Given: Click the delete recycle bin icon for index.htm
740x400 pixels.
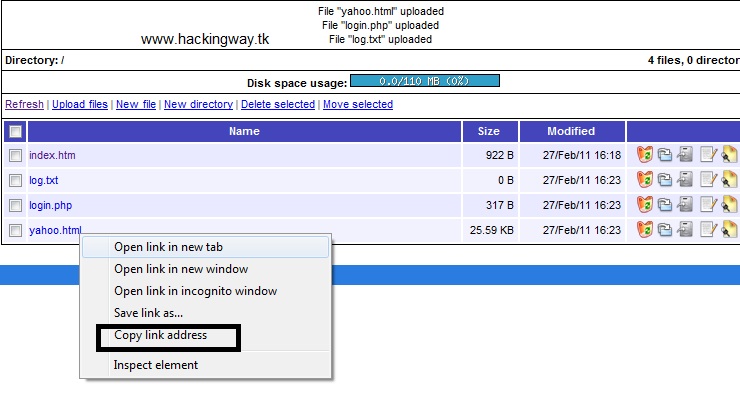Looking at the screenshot, I should tap(645, 154).
